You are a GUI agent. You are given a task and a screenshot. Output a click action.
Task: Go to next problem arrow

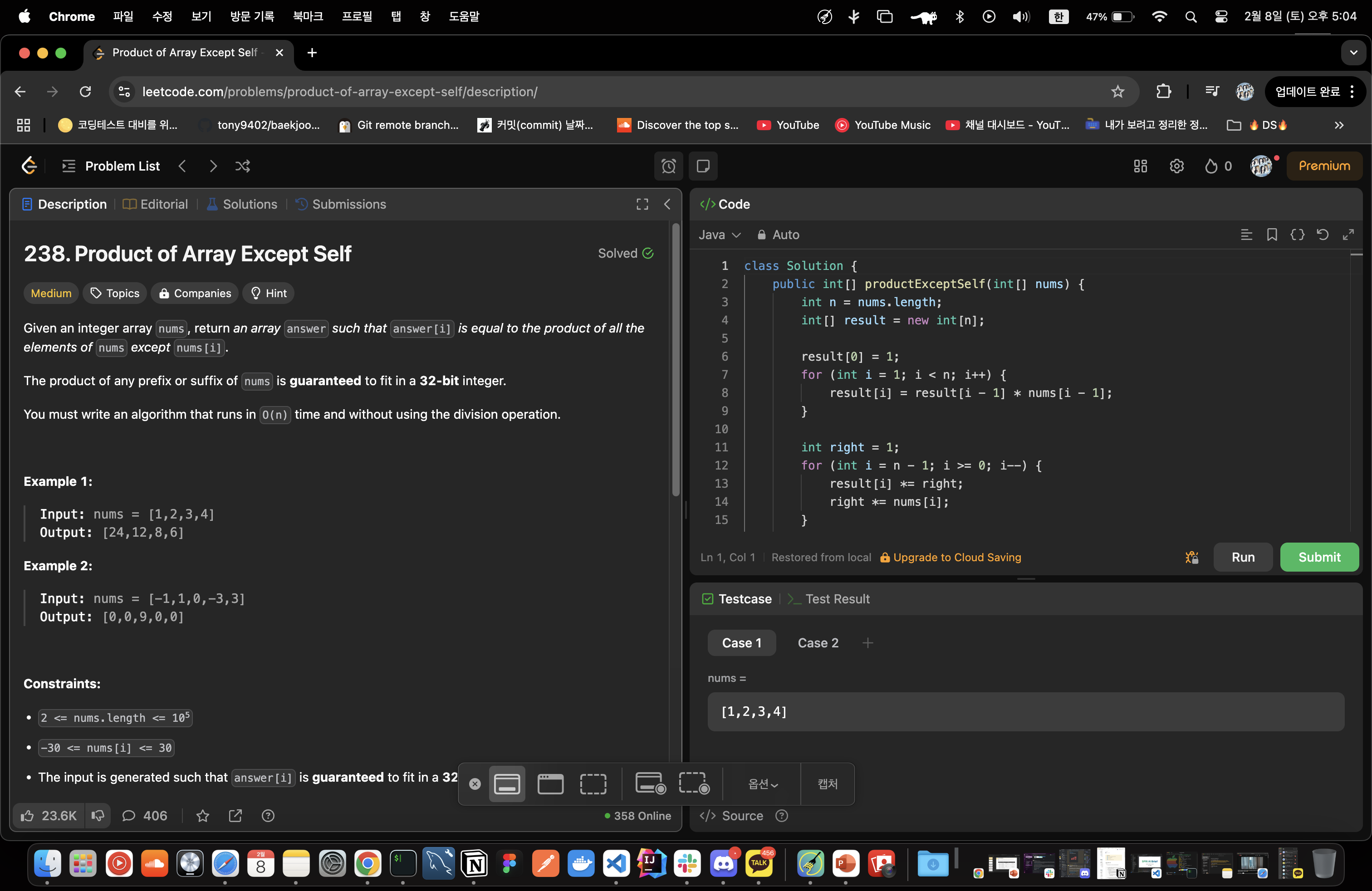(213, 166)
